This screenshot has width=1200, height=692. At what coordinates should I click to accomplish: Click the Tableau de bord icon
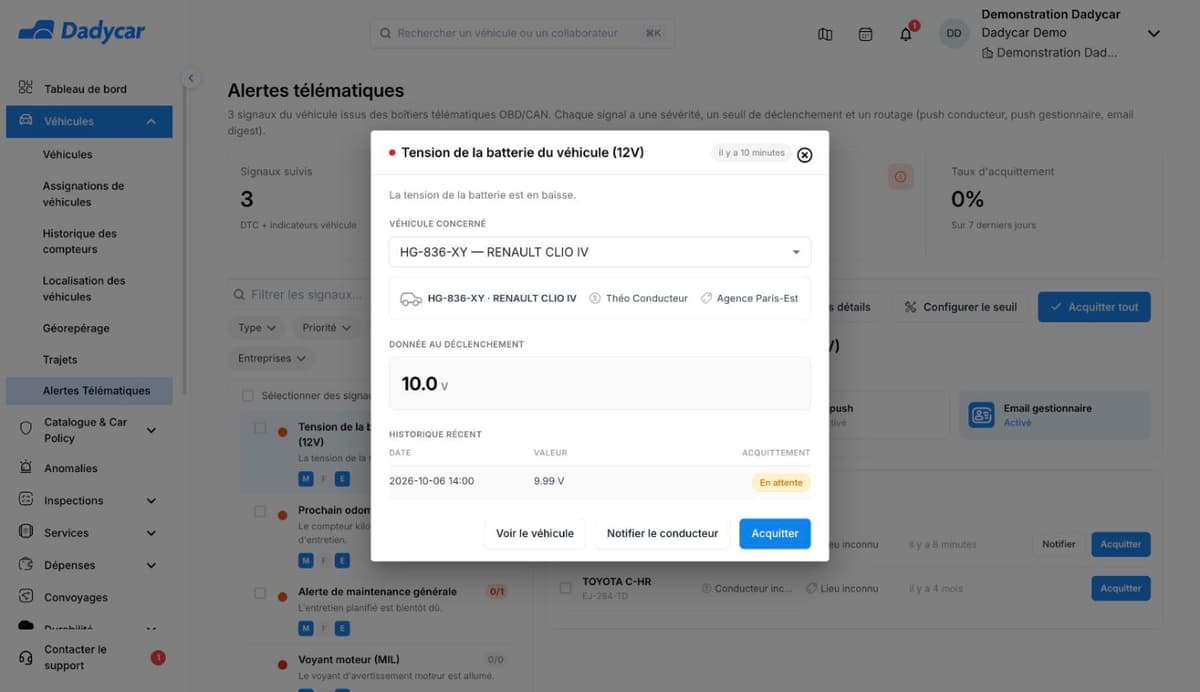pos(26,88)
